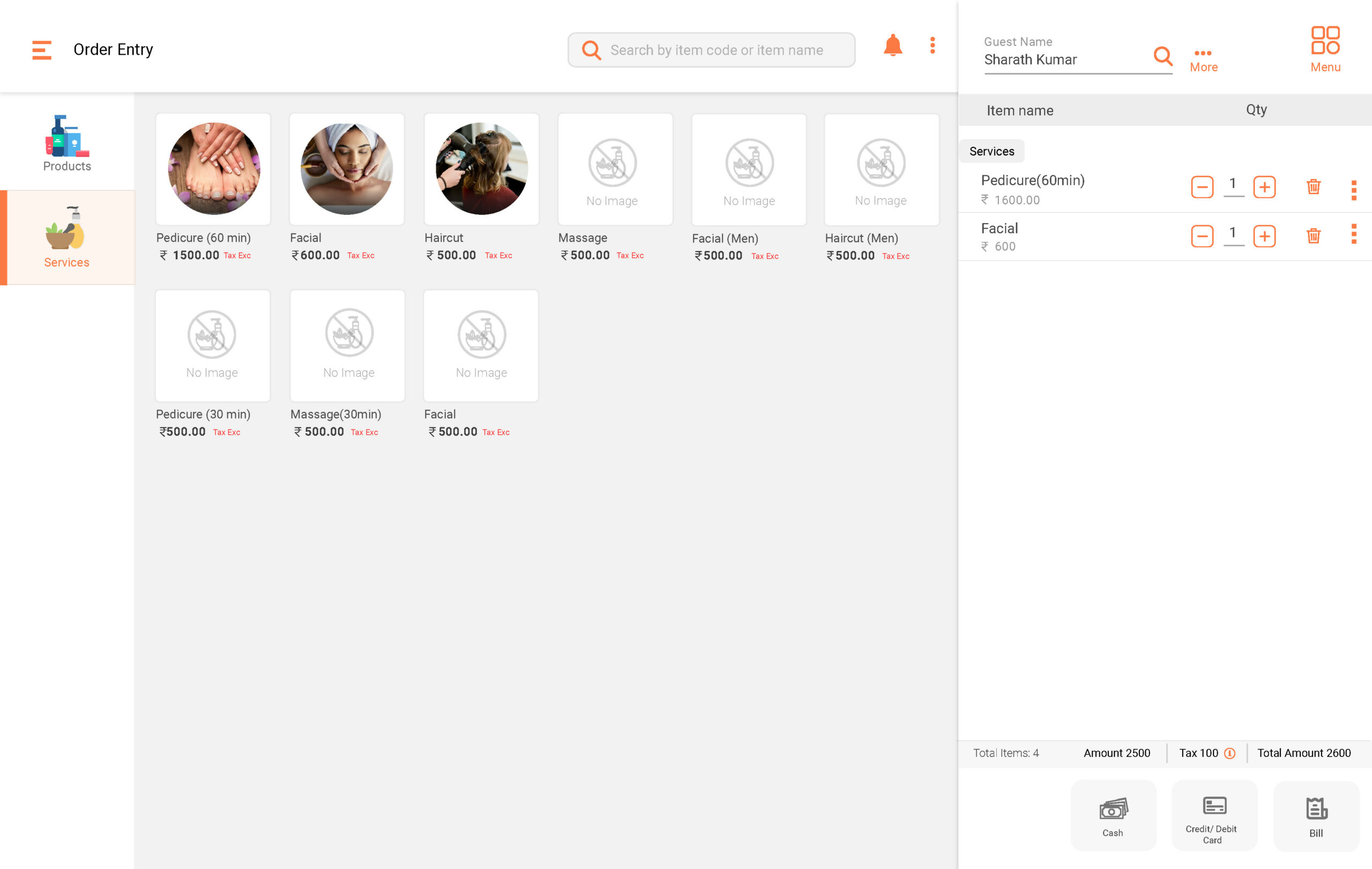Viewport: 1372px width, 869px height.
Task: Delete the Pedicure(60min) order line
Action: coord(1313,187)
